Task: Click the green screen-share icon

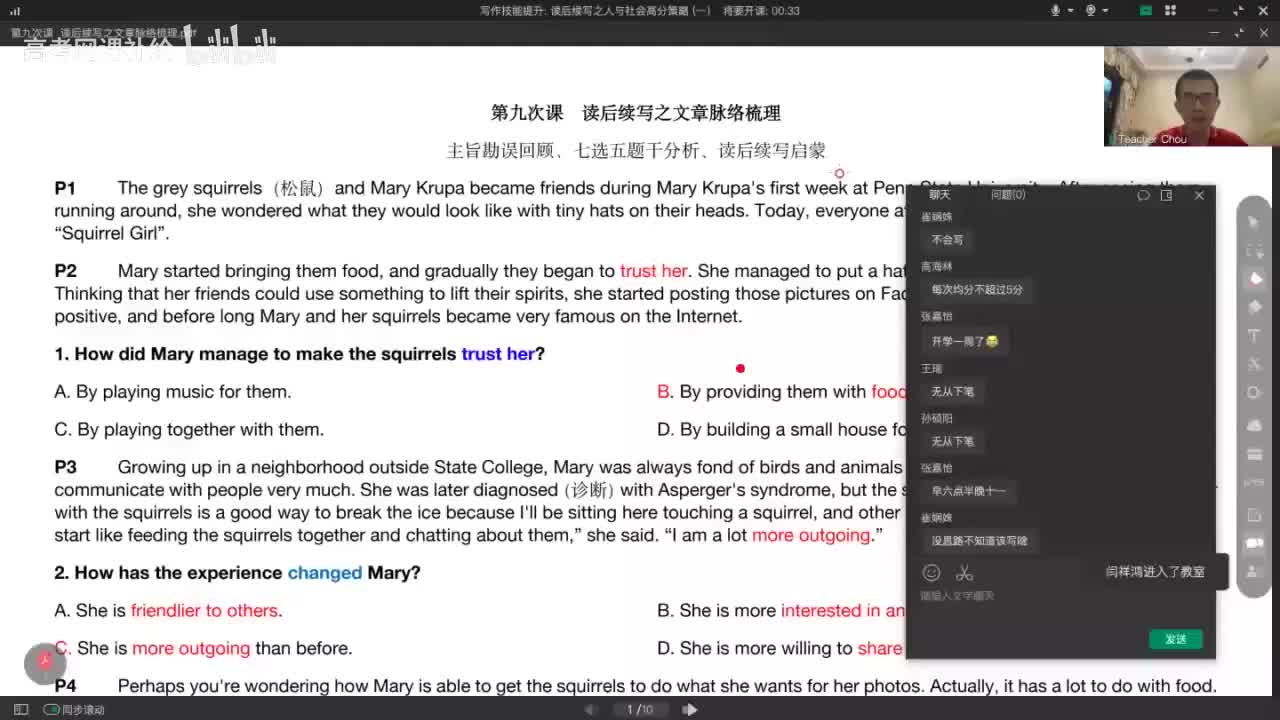Action: click(x=1145, y=10)
